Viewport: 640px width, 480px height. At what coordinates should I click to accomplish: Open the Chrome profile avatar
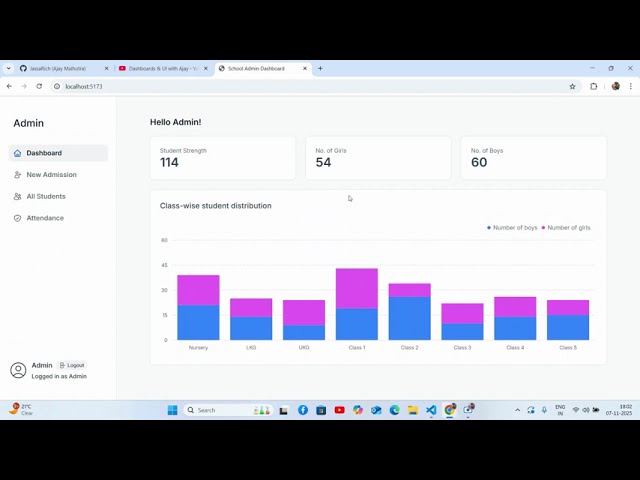click(x=616, y=86)
